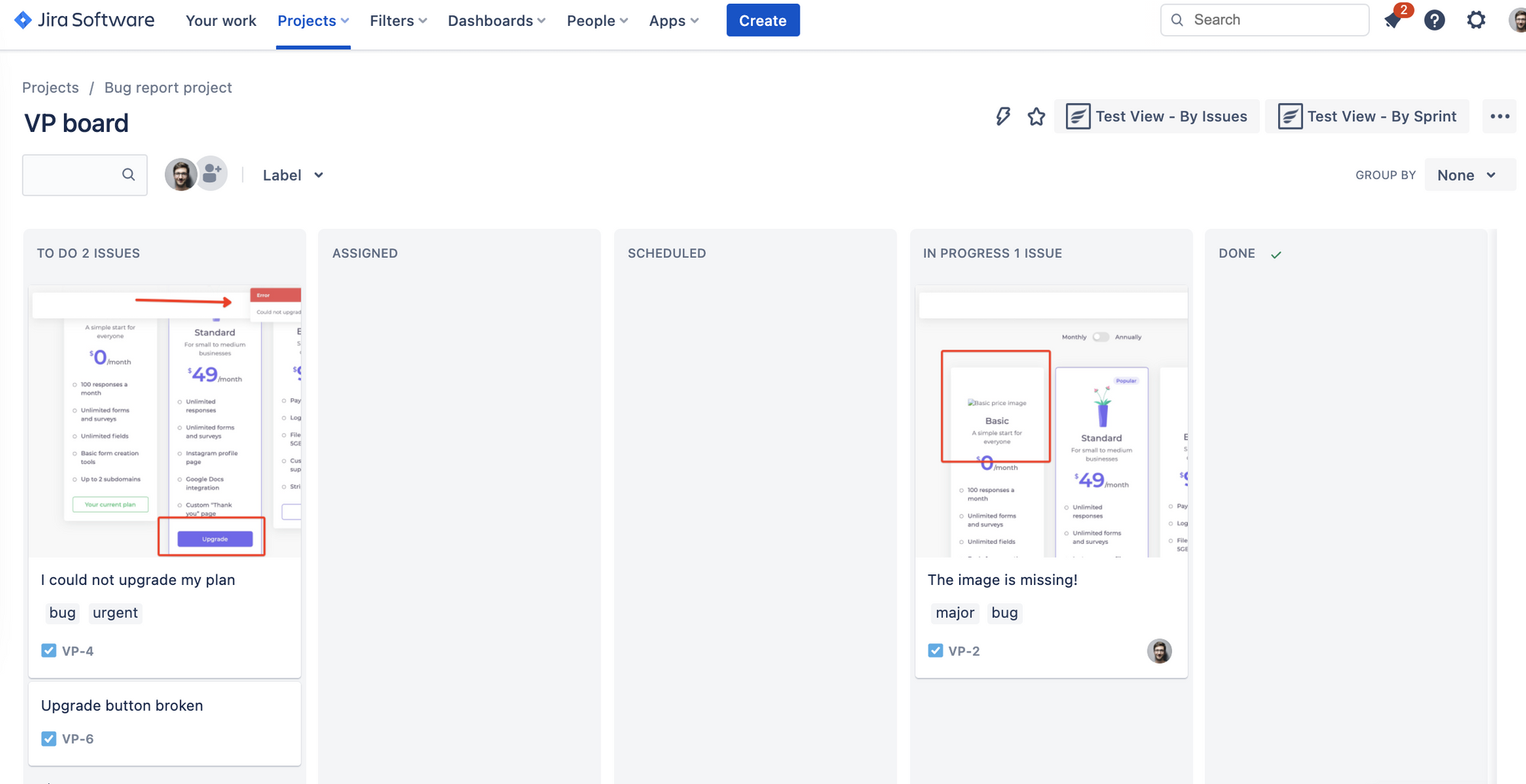Viewport: 1526px width, 784px height.
Task: Click the VP-6 issue key
Action: [78, 739]
